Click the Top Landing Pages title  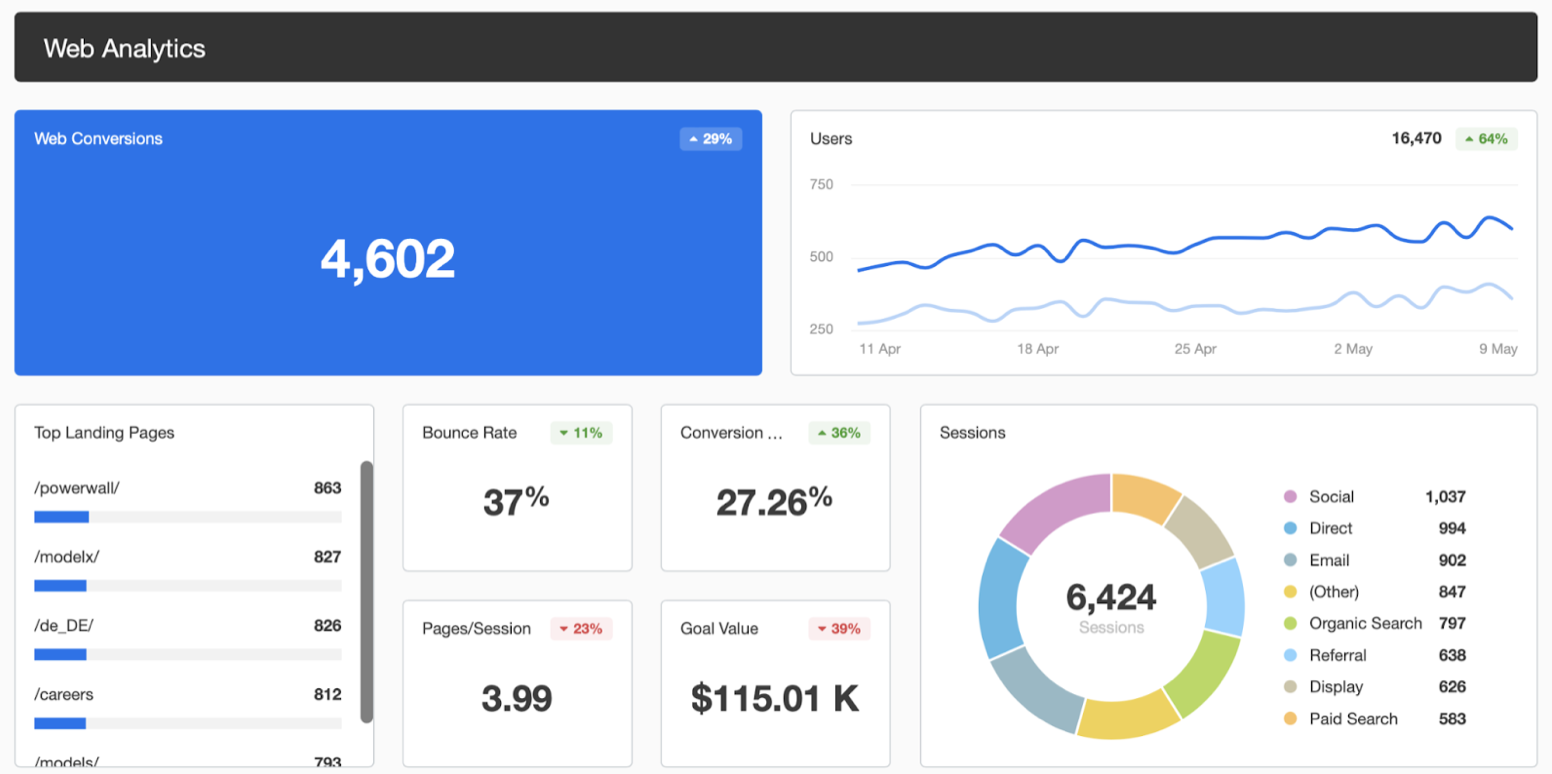pyautogui.click(x=104, y=433)
